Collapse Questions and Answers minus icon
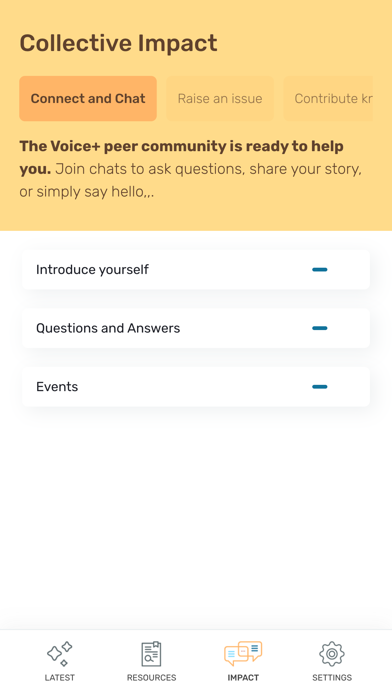The image size is (392, 696). [320, 328]
